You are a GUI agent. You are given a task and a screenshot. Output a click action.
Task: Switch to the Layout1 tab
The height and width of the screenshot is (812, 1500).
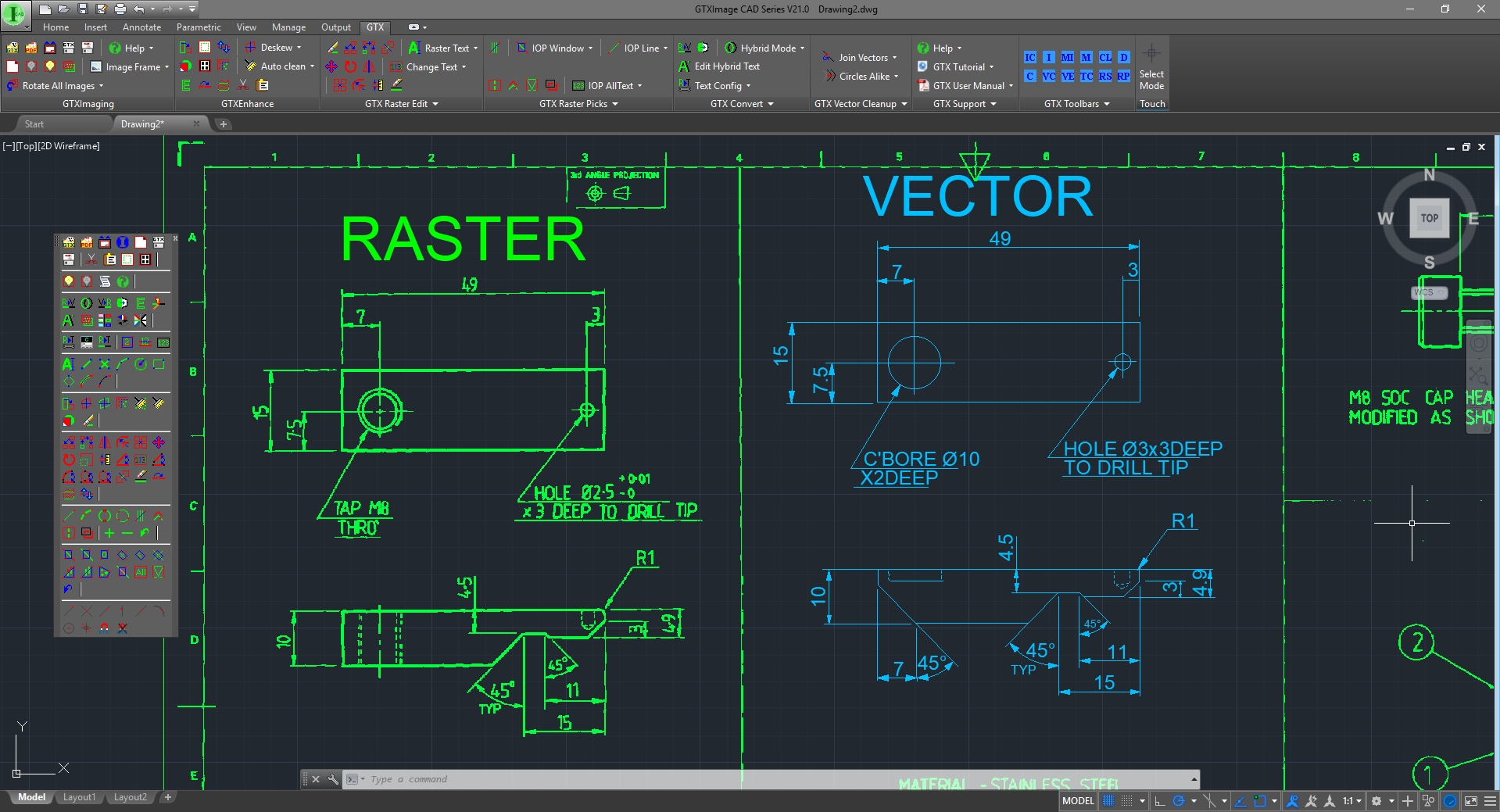coord(79,797)
